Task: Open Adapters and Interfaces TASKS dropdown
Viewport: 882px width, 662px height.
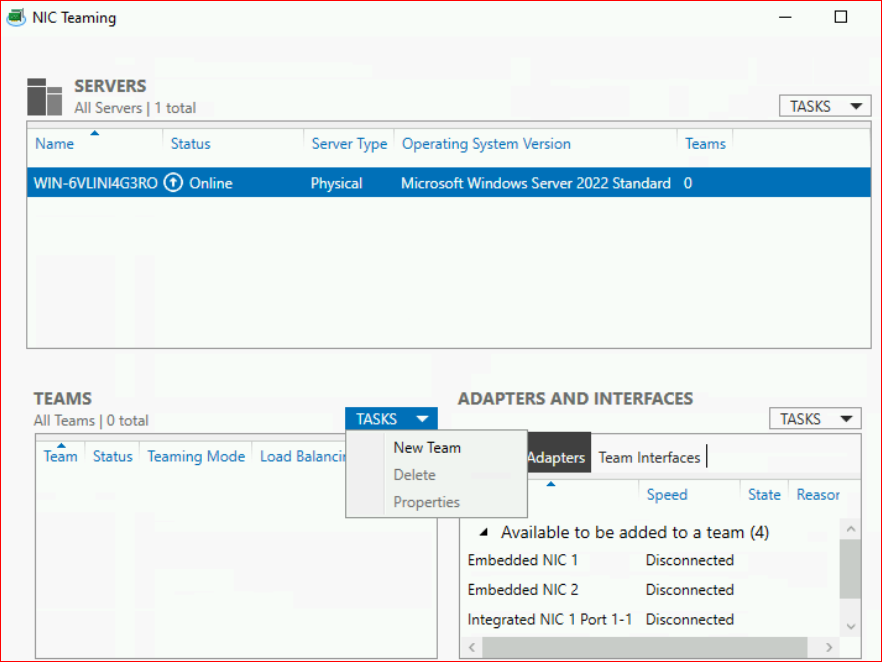Action: pyautogui.click(x=815, y=419)
